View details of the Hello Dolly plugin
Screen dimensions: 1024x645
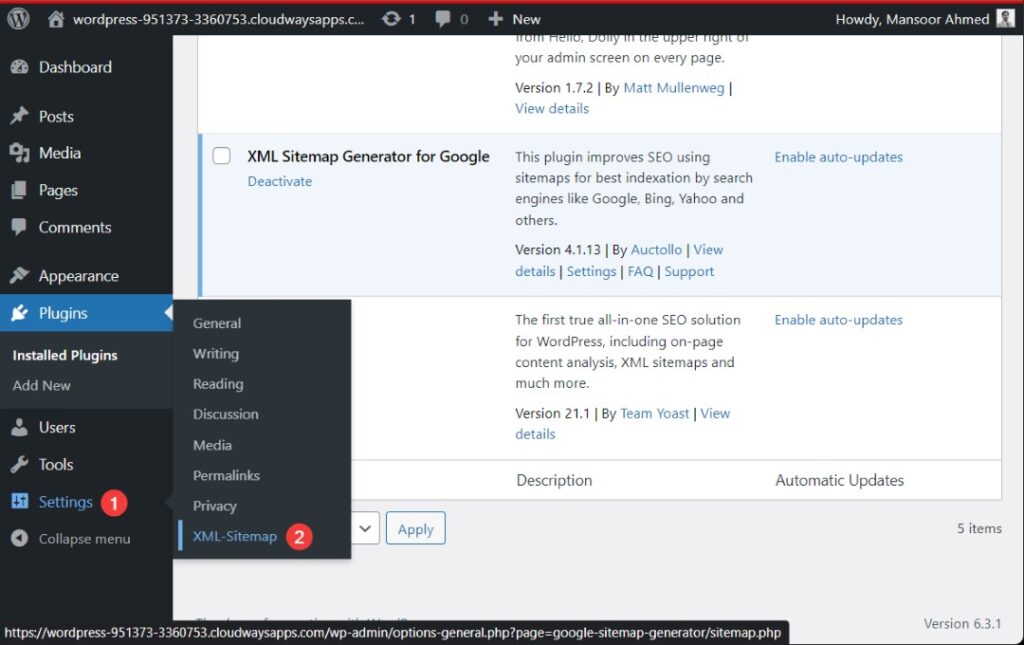point(552,108)
